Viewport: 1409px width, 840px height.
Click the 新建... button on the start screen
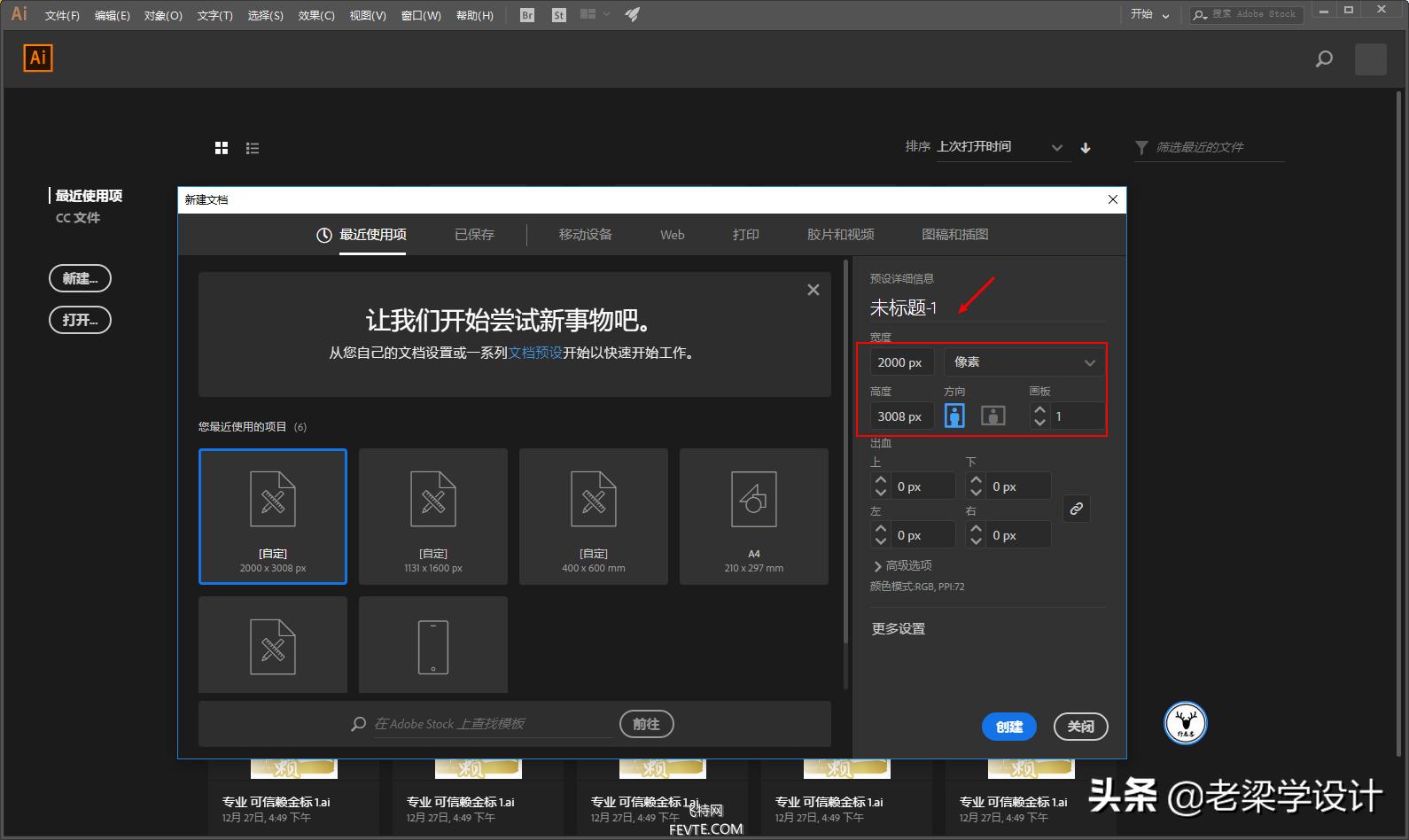[80, 278]
